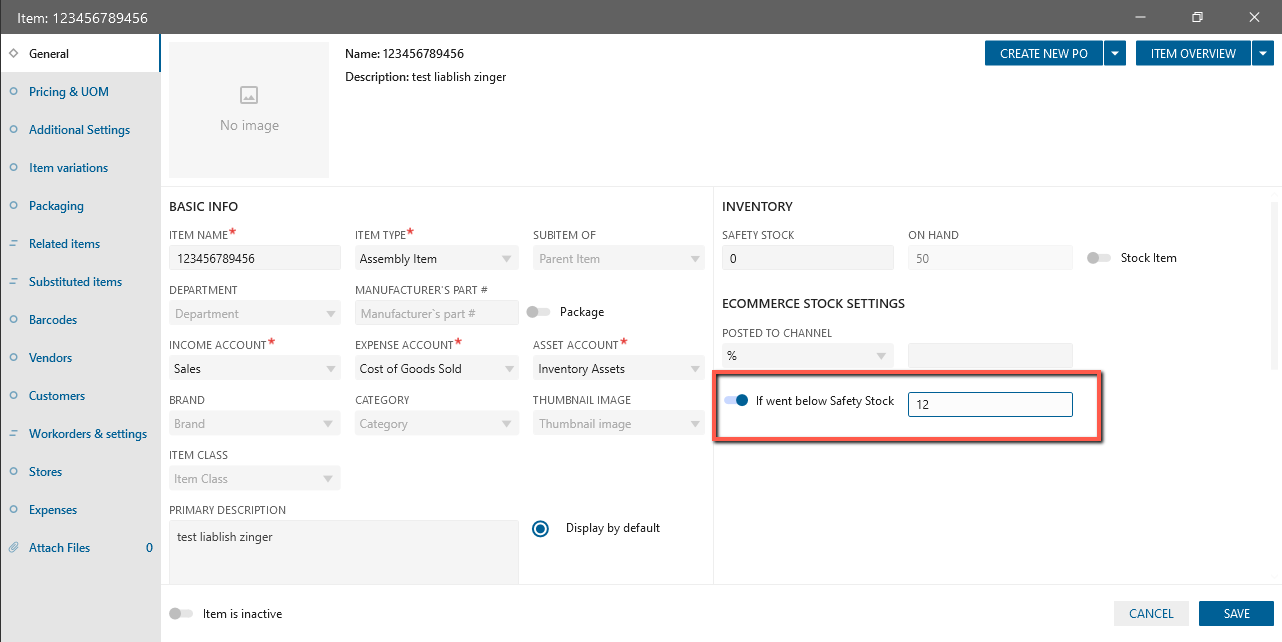1282x642 pixels.
Task: Turn off If went below Safety Stock
Action: (736, 401)
